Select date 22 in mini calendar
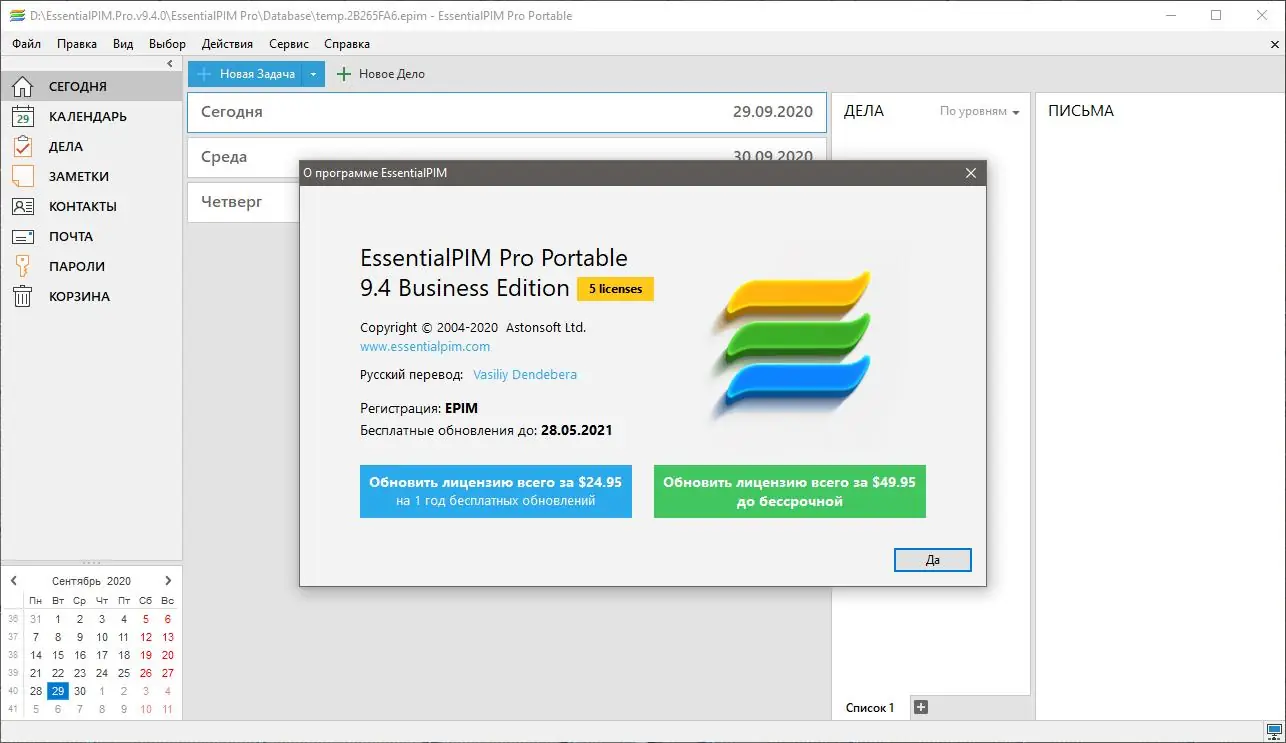The height and width of the screenshot is (743, 1286). 58,673
